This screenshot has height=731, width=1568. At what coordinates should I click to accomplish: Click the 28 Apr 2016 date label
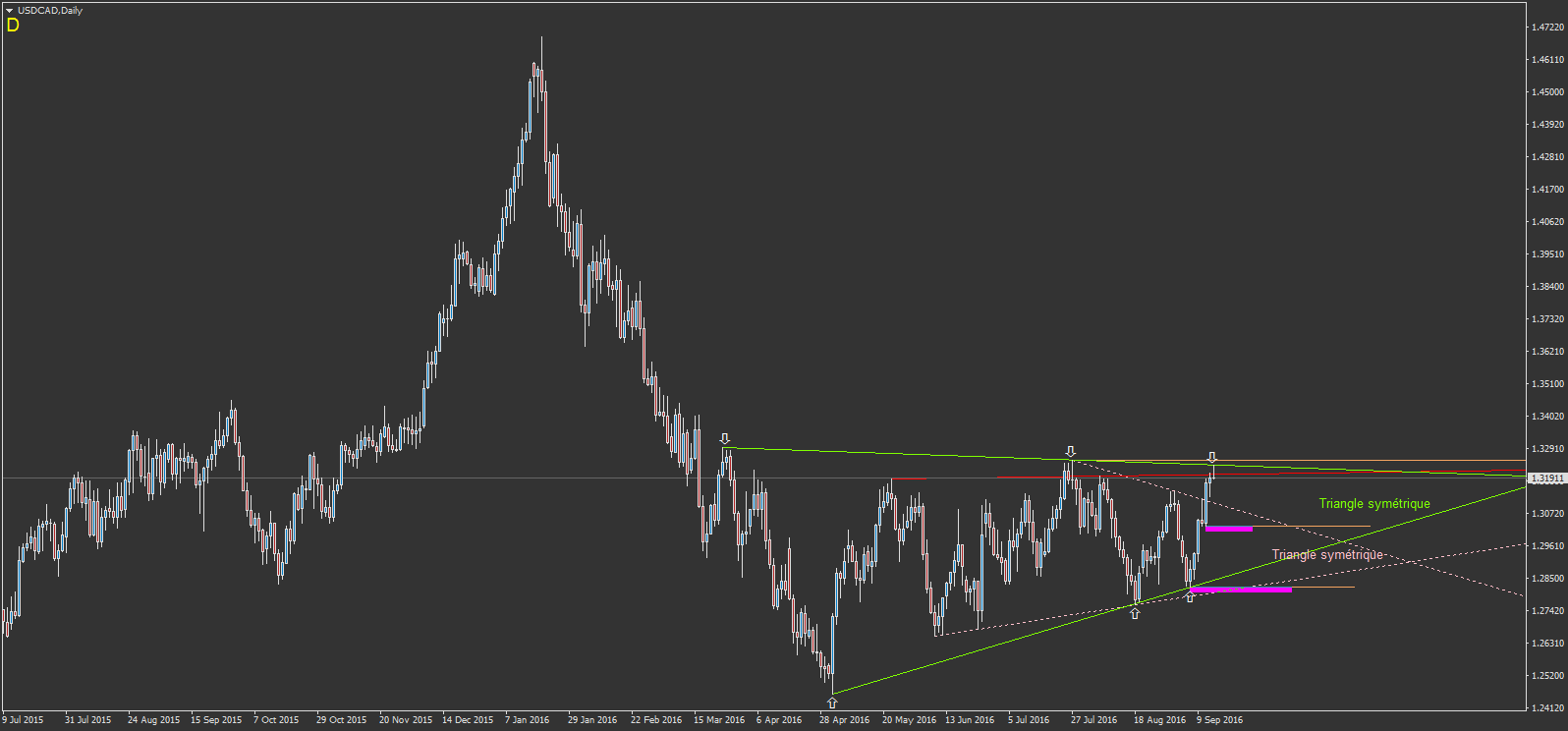point(845,720)
